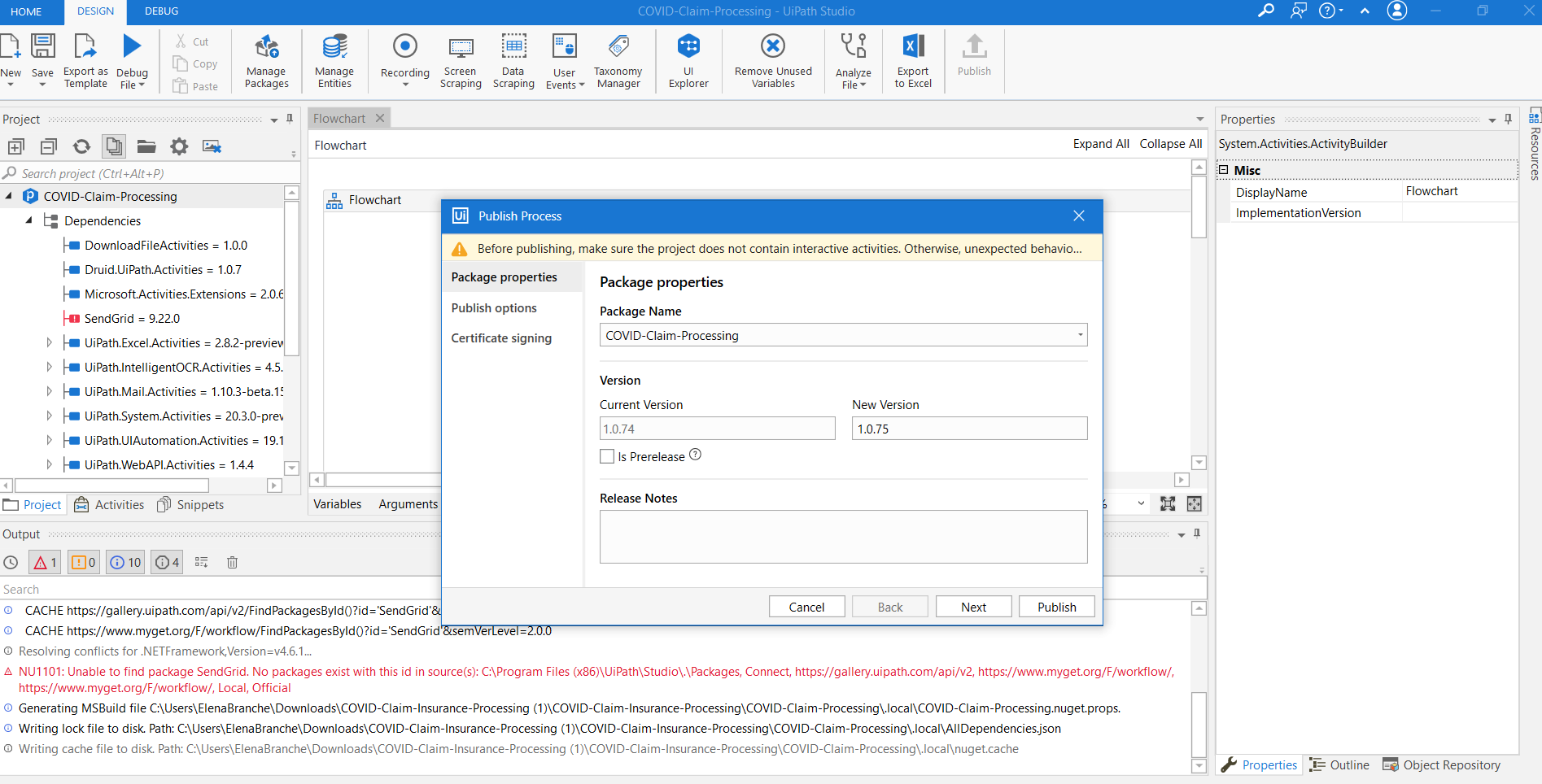Toggle warning messages filter in Output

click(83, 562)
